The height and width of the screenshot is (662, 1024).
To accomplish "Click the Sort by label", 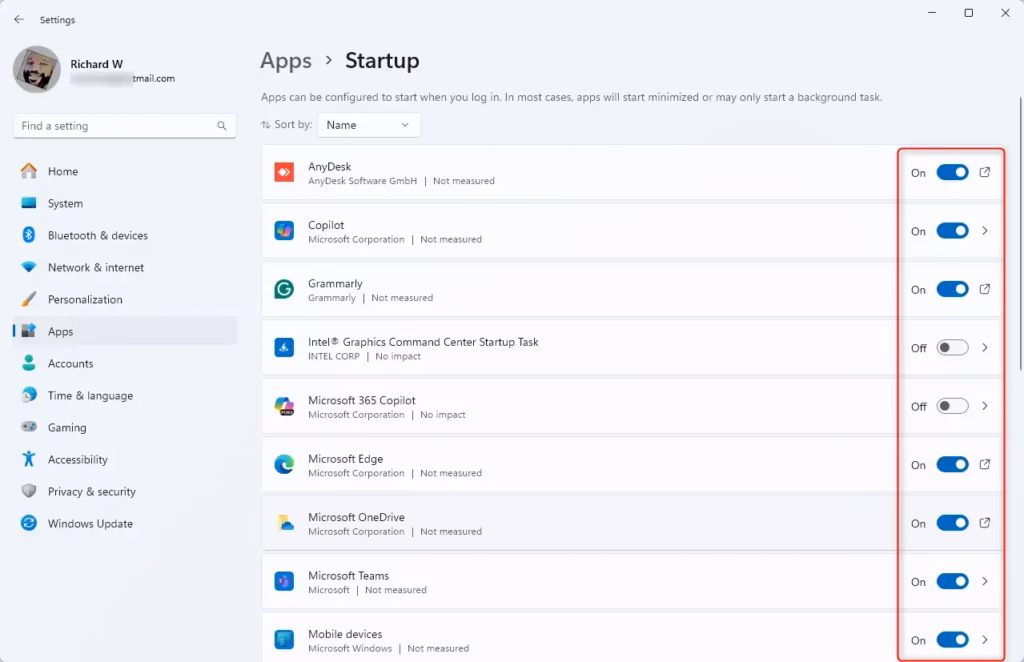I will pos(293,124).
